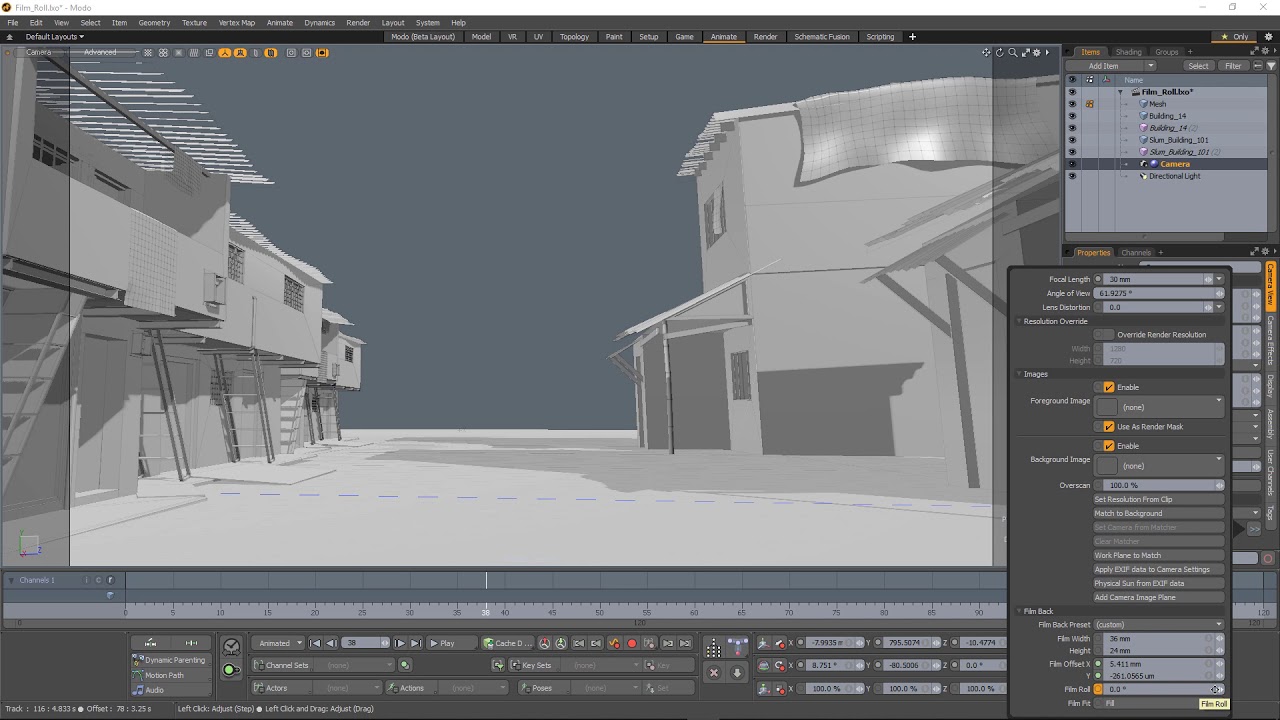Viewport: 1280px width, 720px height.
Task: Go to last frame in transport
Action: pos(416,643)
